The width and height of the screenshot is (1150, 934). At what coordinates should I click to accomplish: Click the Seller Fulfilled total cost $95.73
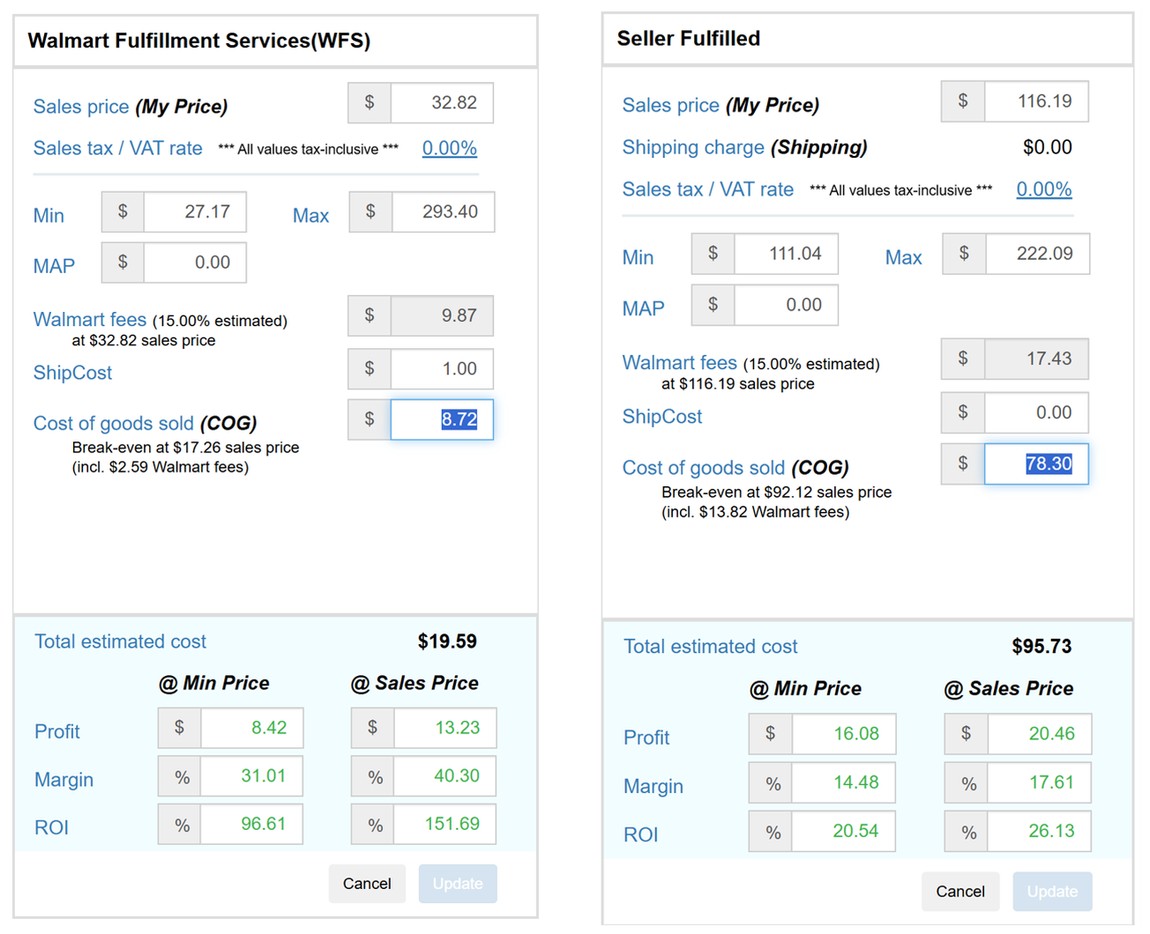(x=1041, y=646)
